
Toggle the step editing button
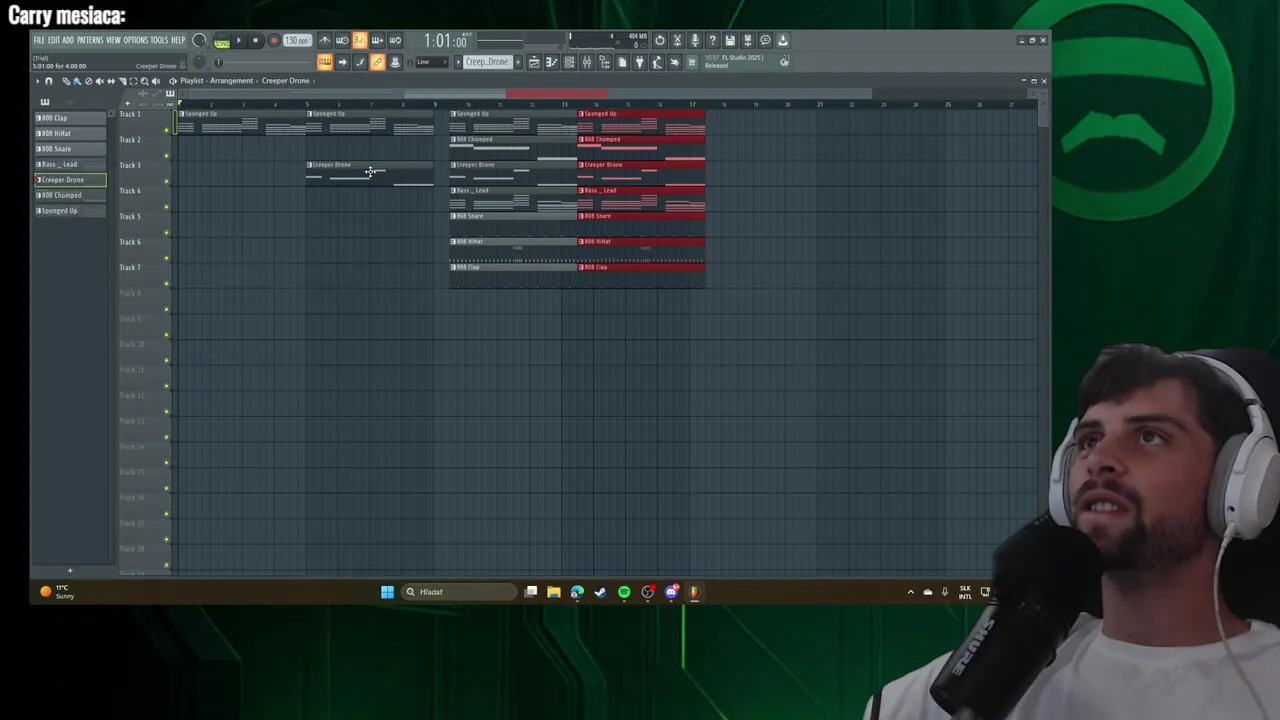(360, 62)
